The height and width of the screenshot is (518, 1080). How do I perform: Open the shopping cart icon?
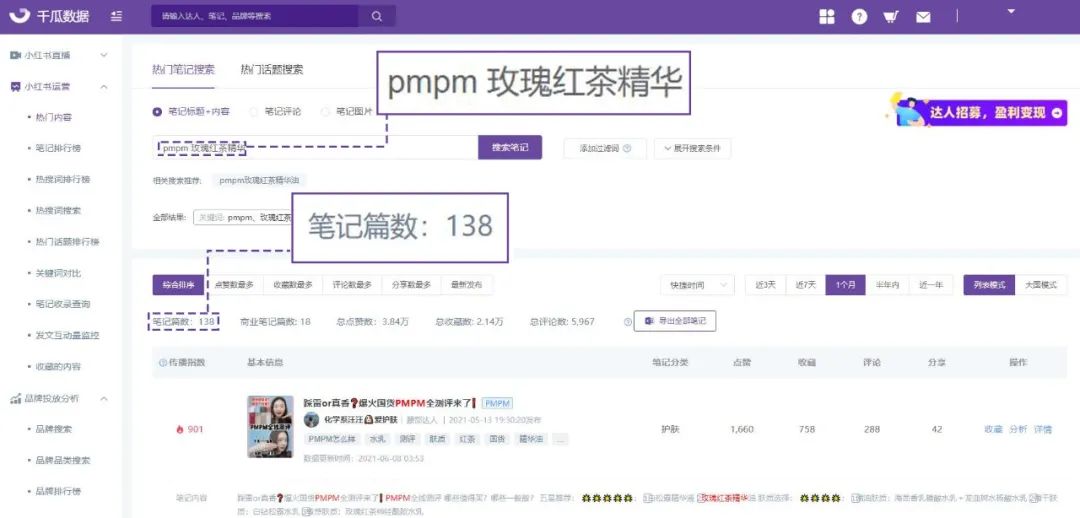891,17
